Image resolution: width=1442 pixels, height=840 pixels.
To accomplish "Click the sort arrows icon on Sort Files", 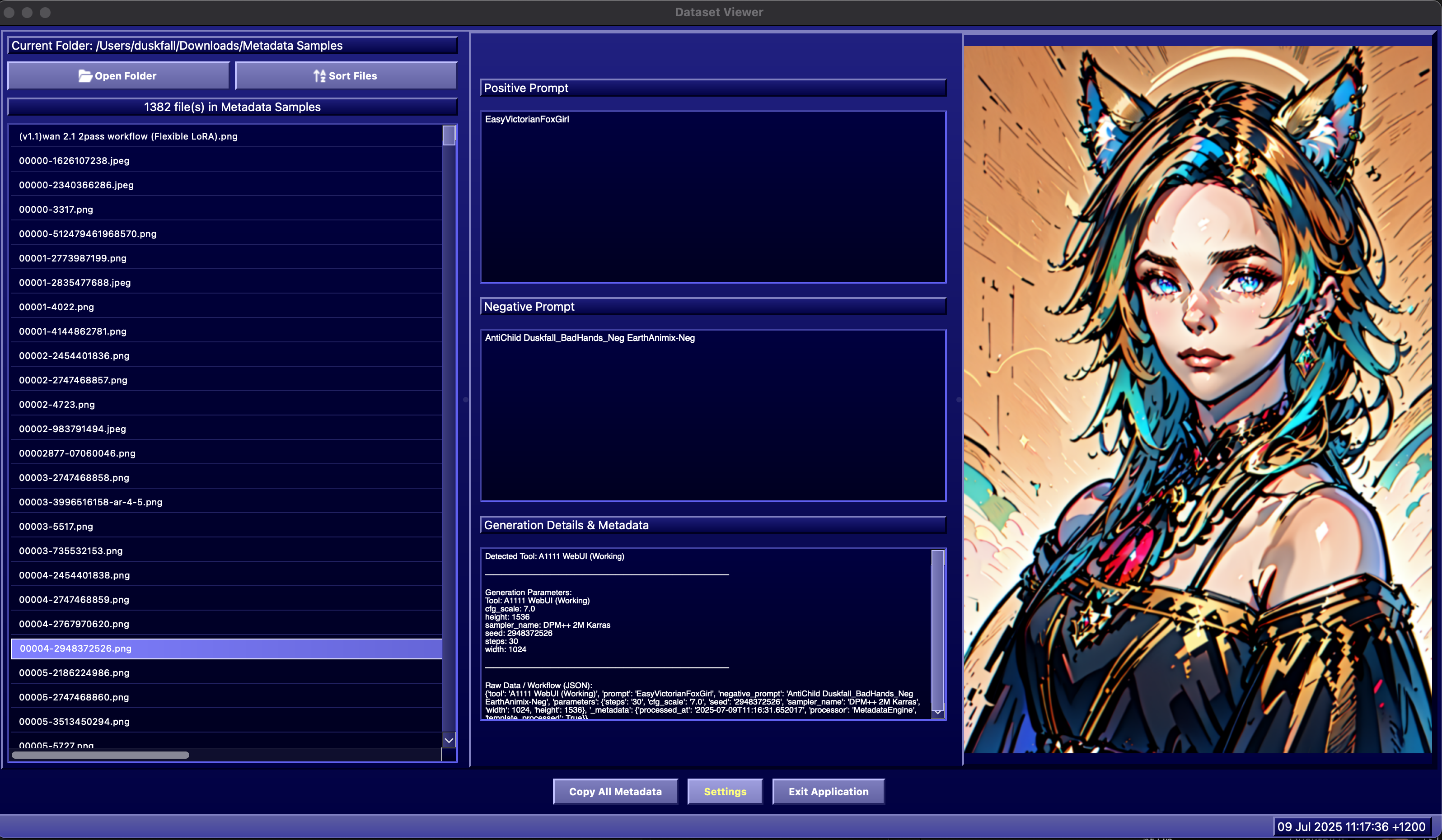I will pyautogui.click(x=319, y=75).
